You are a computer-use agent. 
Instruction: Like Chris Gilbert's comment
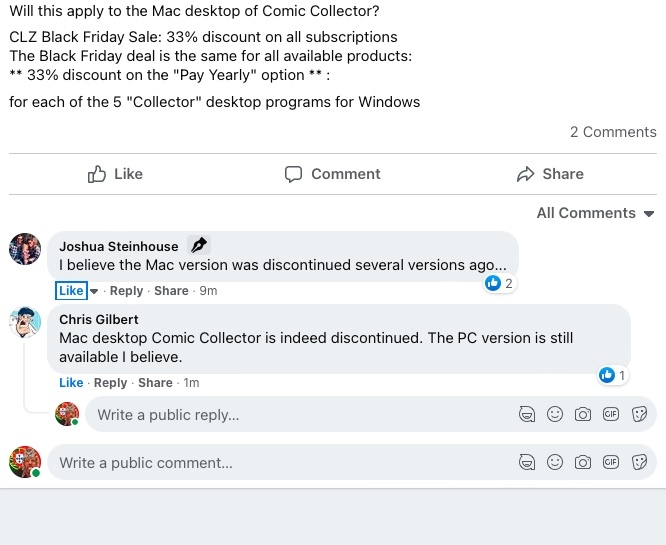71,383
